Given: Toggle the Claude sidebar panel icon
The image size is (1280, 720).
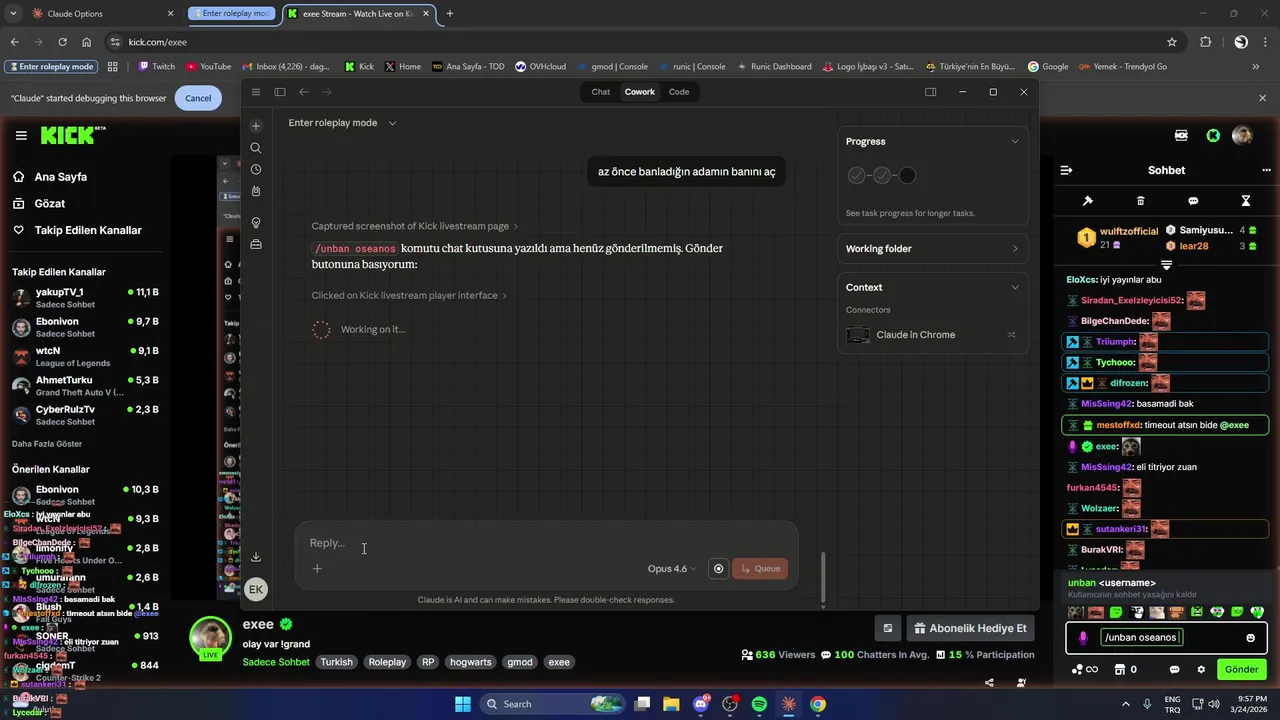Looking at the screenshot, I should pyautogui.click(x=280, y=92).
